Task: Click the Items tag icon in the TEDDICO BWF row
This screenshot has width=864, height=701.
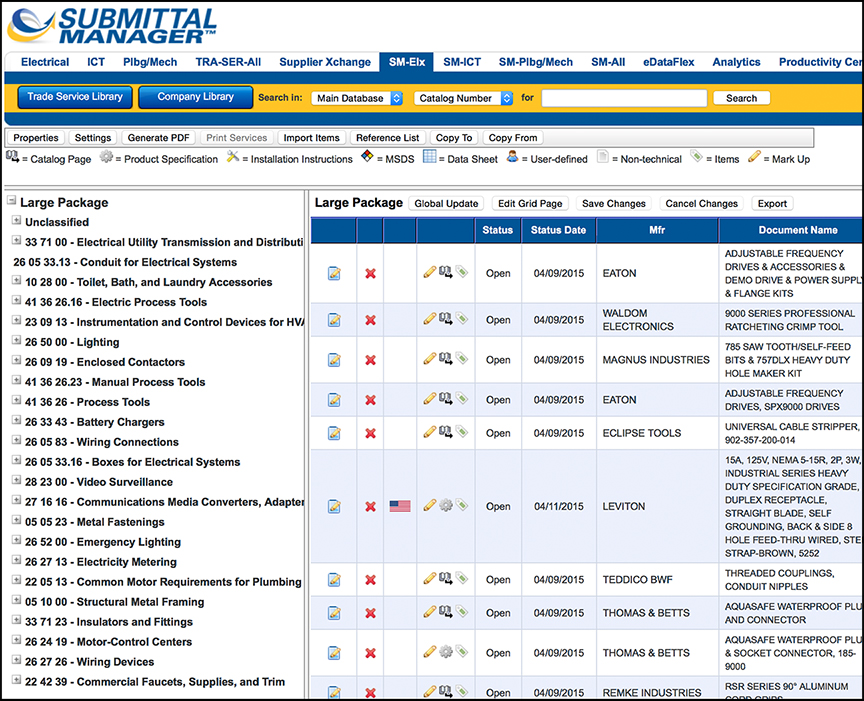Action: (x=462, y=579)
